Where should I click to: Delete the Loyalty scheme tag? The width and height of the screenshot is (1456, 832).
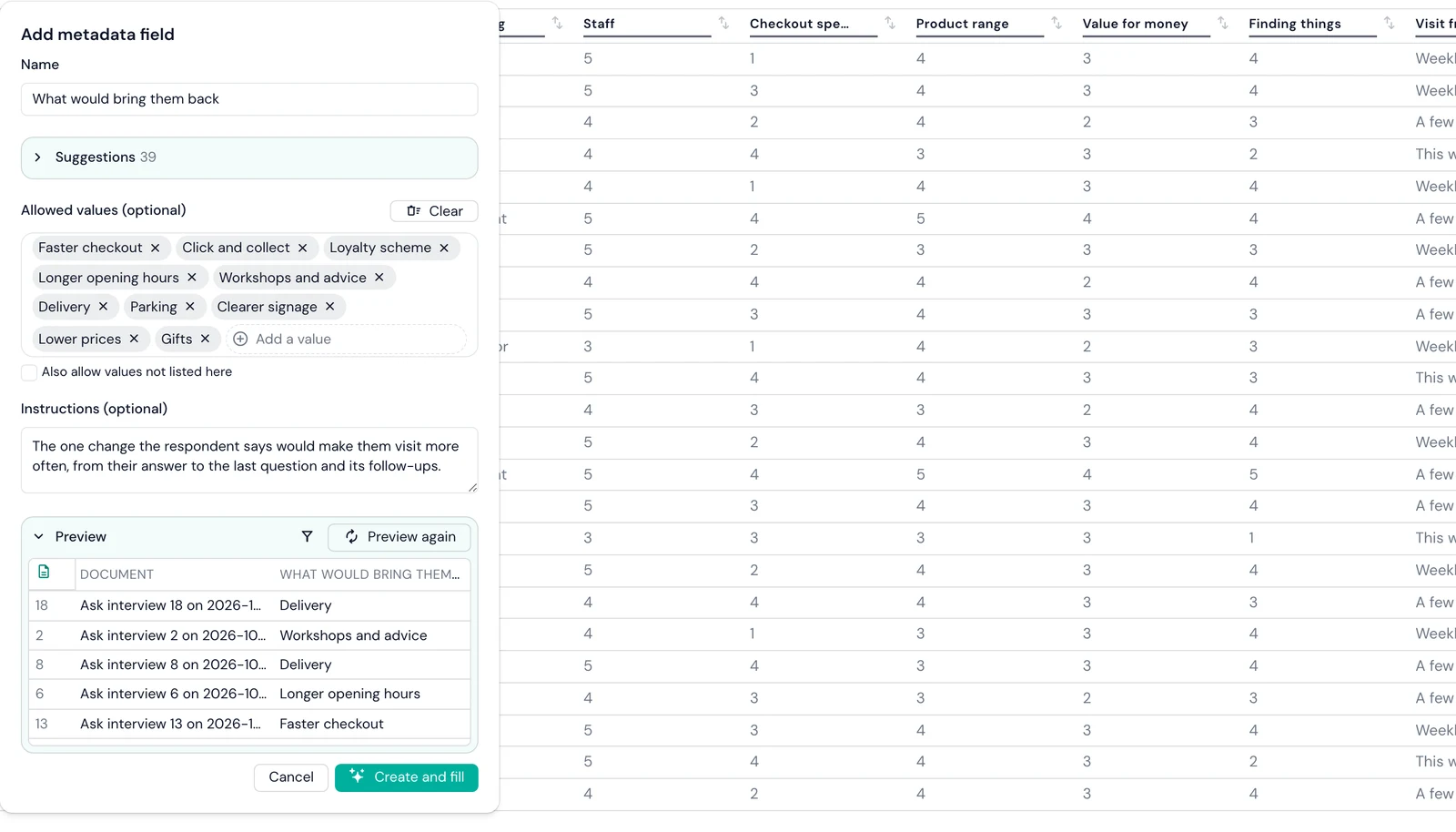click(x=444, y=248)
